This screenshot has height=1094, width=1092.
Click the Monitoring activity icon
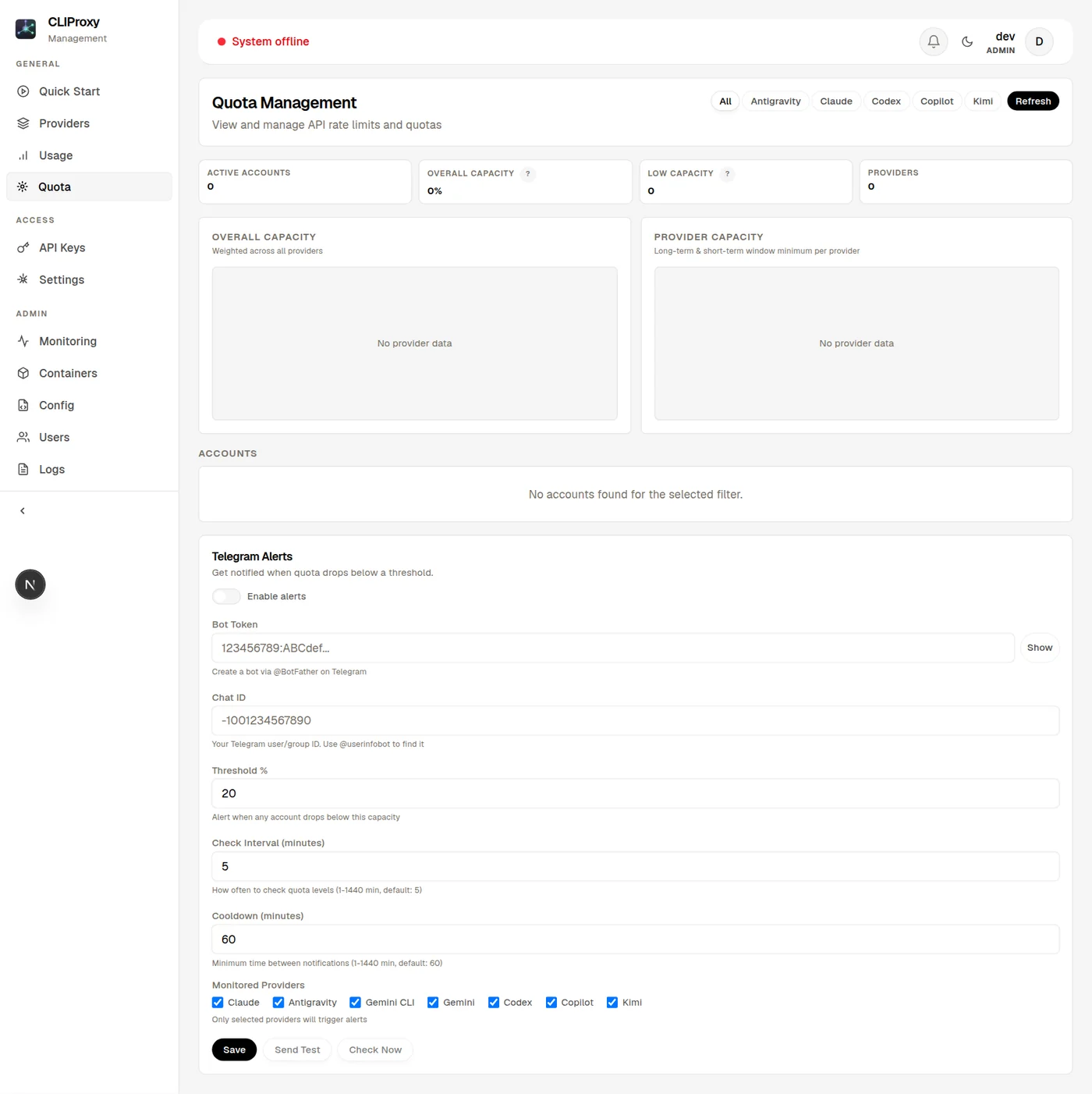tap(23, 341)
